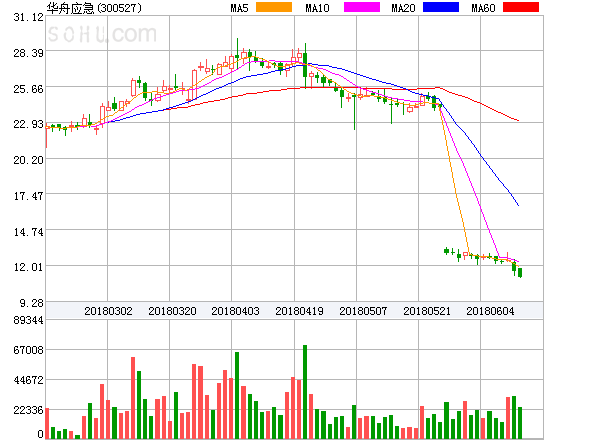The width and height of the screenshot is (600, 440).
Task: Click the 14.74 price axis label
Action: 29,232
